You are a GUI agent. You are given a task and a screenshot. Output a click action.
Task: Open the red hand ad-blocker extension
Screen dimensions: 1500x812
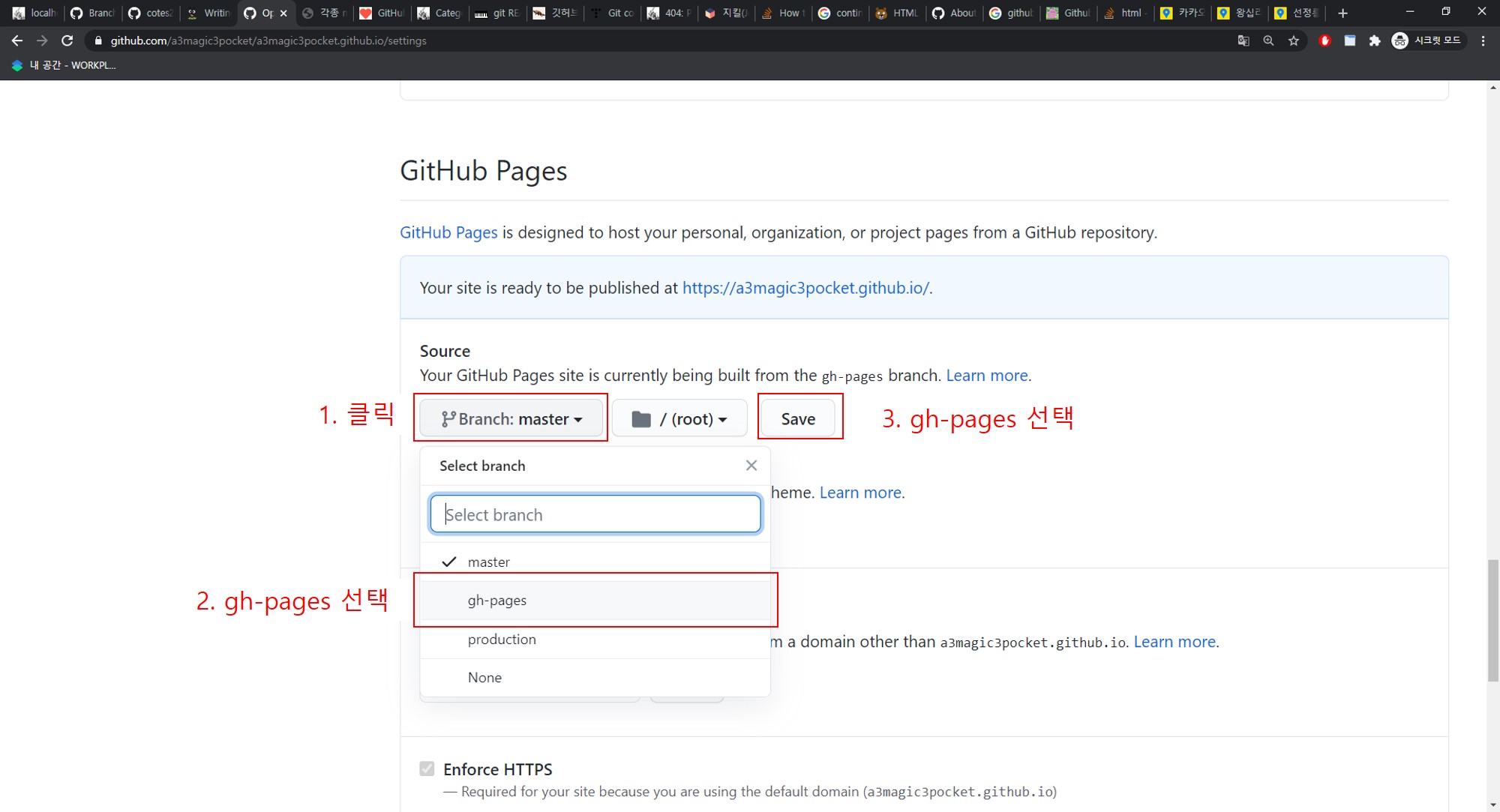tap(1324, 40)
